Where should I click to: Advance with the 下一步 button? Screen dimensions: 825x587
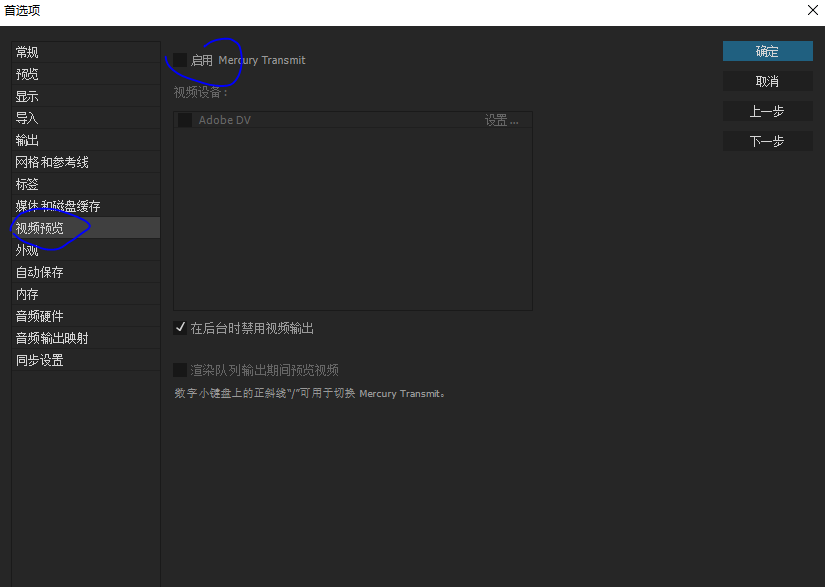point(768,141)
